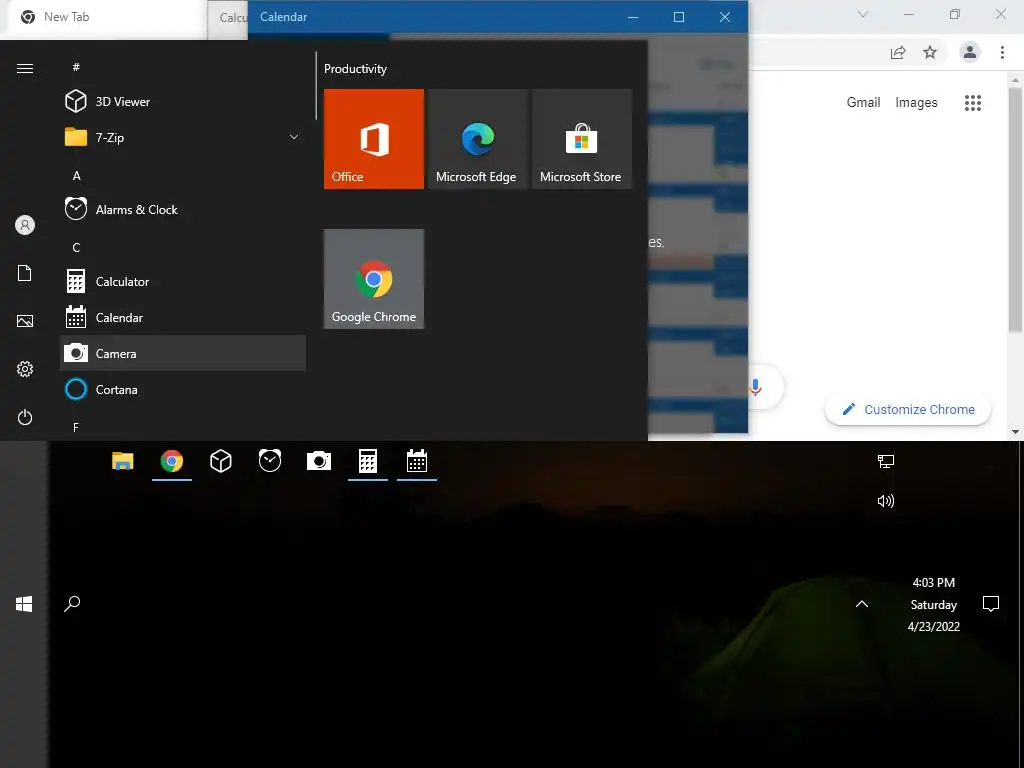Open the network icon in system tray

click(x=886, y=462)
